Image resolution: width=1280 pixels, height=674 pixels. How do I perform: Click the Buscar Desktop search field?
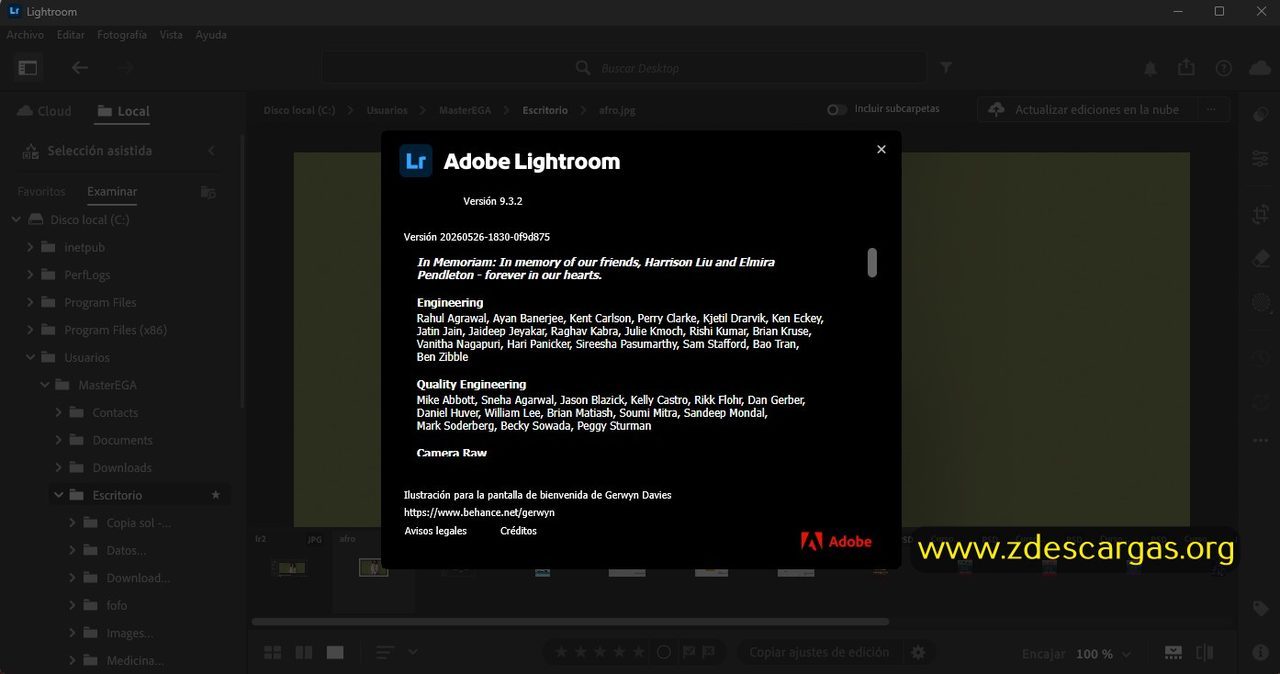click(624, 68)
